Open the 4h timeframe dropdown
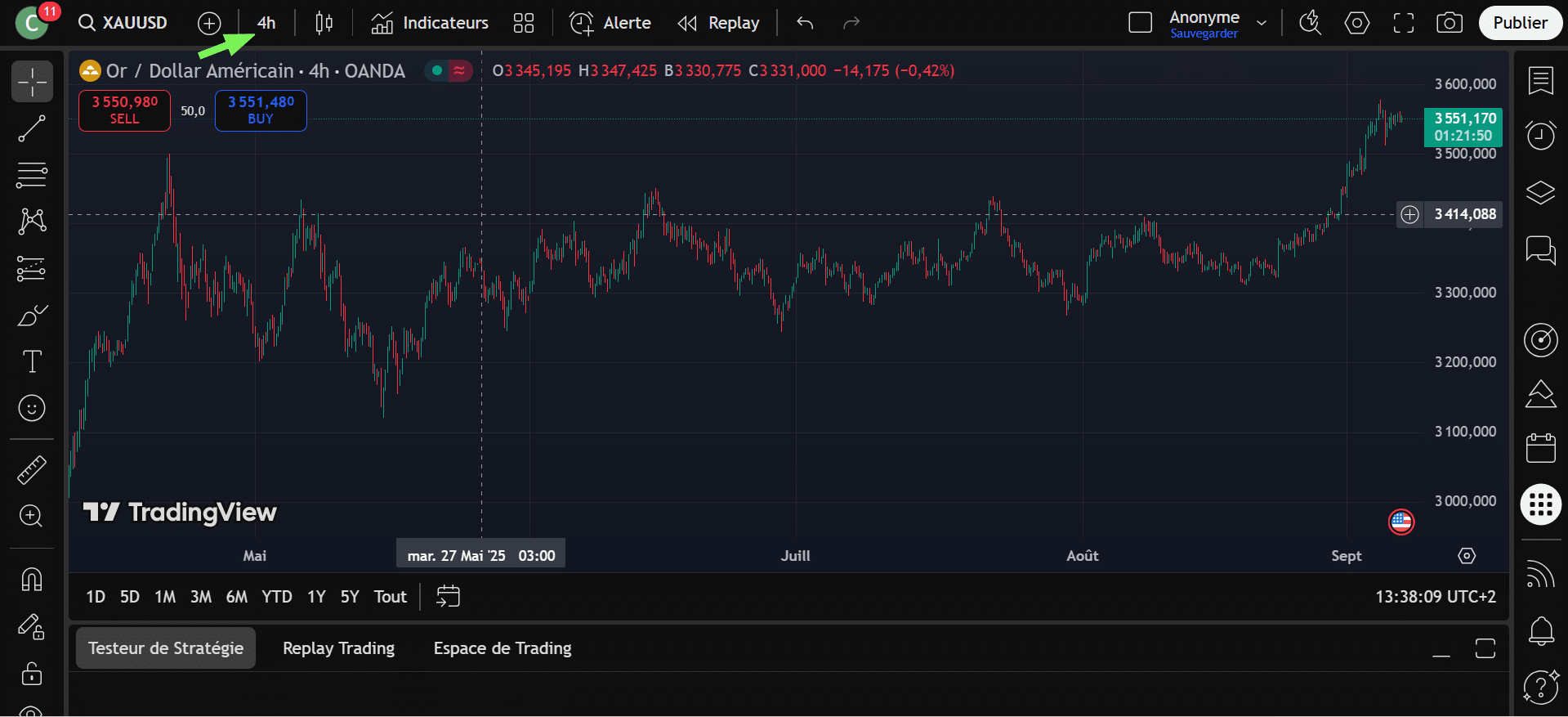Viewport: 1568px width, 717px height. [x=266, y=23]
